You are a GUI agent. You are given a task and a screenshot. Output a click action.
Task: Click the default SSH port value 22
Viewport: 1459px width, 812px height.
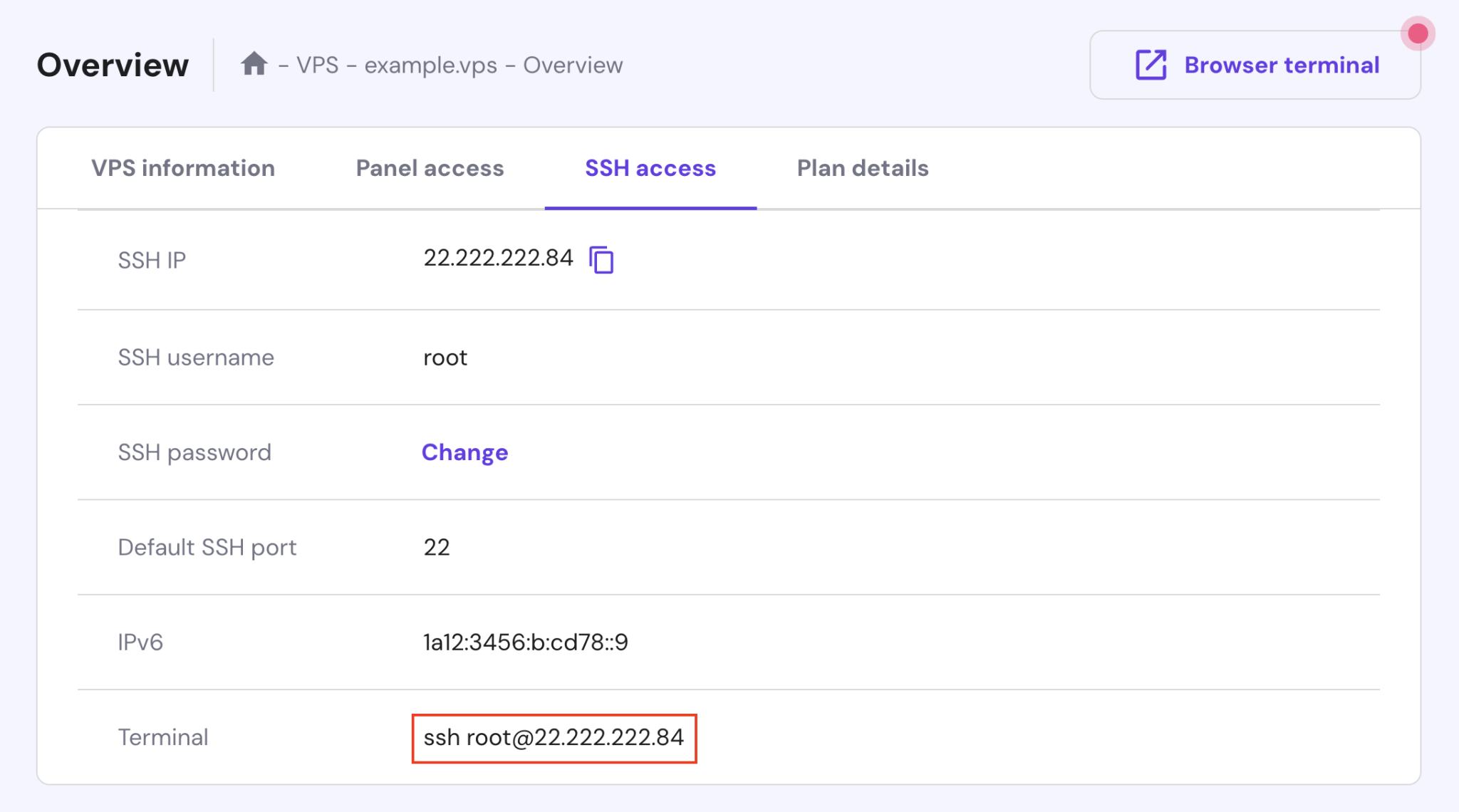click(436, 547)
